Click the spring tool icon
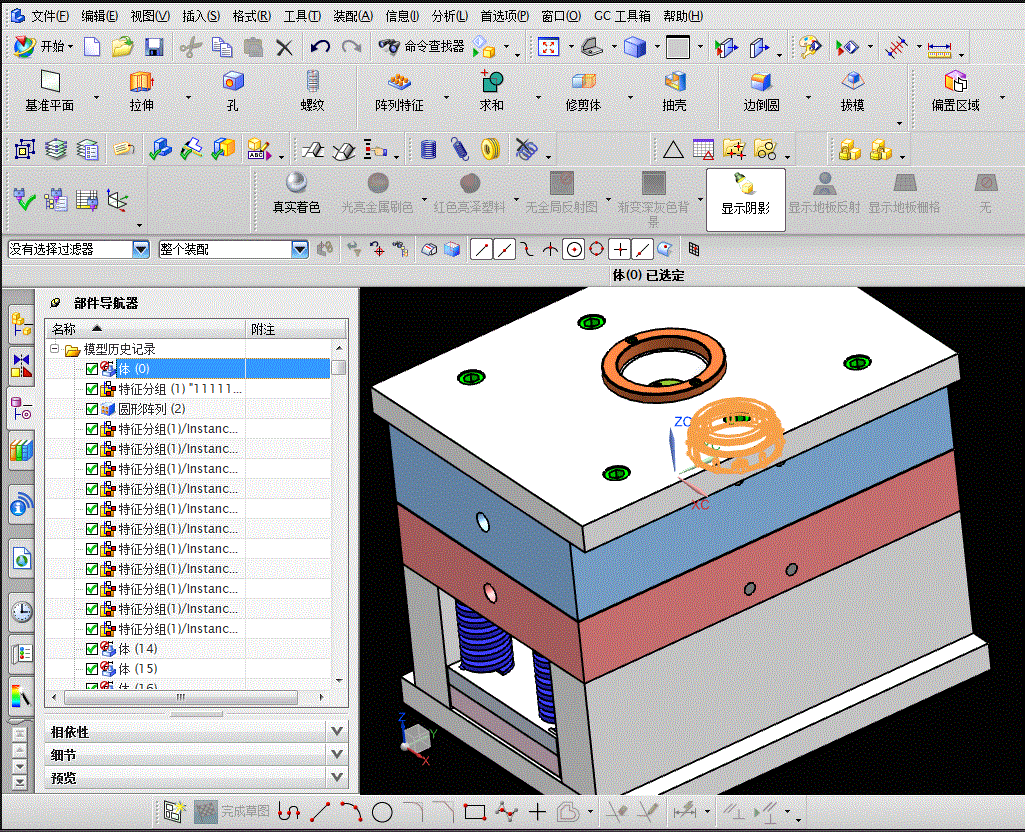Image resolution: width=1025 pixels, height=832 pixels. point(460,150)
